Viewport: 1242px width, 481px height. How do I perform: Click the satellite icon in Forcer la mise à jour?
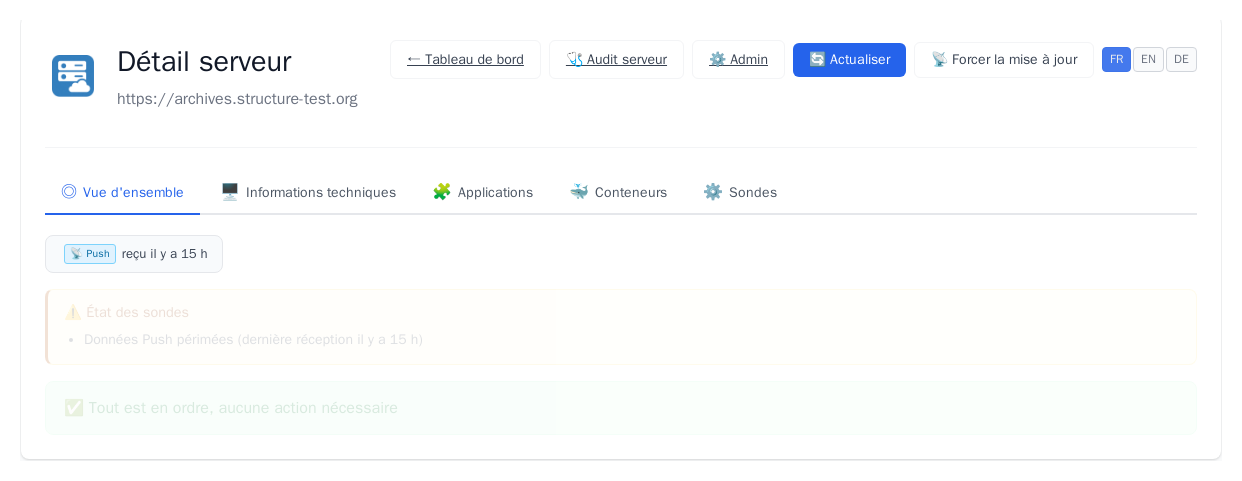(x=939, y=60)
